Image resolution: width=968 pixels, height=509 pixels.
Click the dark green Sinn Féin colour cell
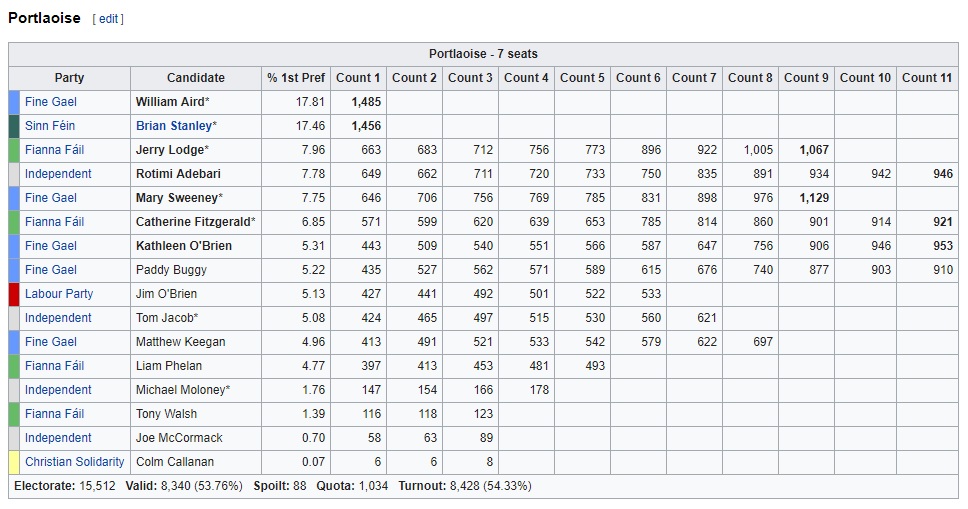point(14,126)
